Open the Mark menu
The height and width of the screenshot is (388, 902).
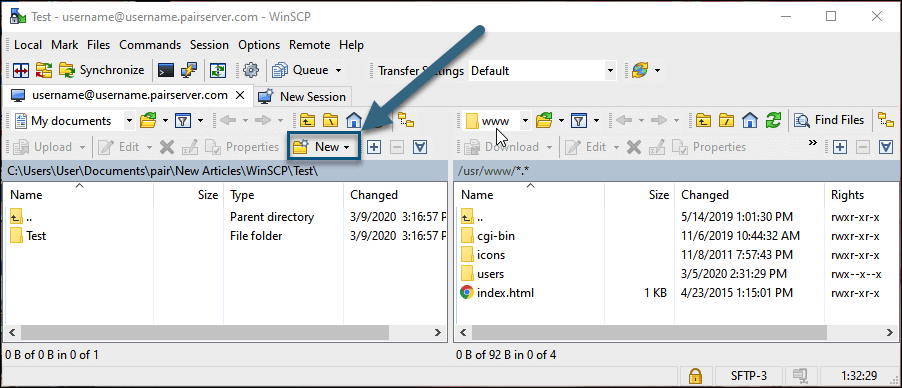pos(64,45)
